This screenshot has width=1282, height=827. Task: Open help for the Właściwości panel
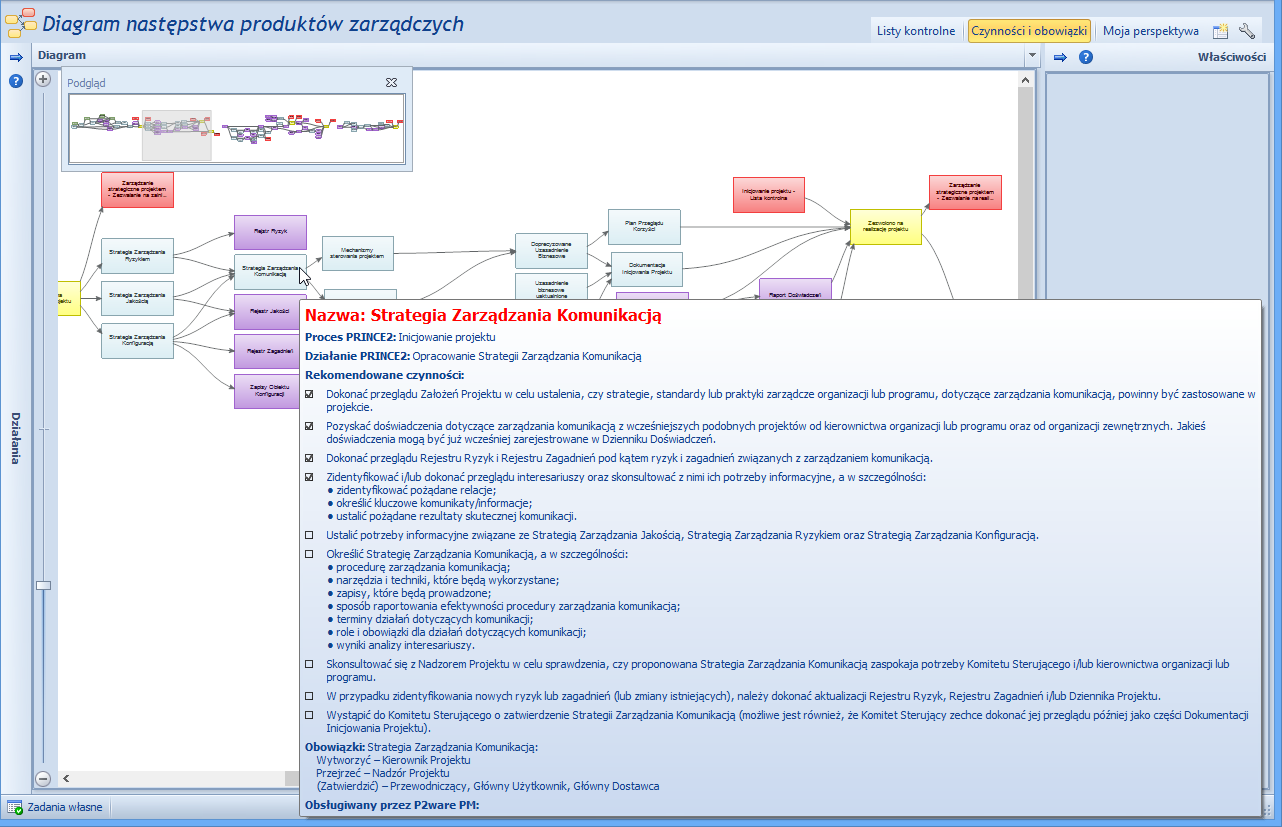pyautogui.click(x=1086, y=57)
